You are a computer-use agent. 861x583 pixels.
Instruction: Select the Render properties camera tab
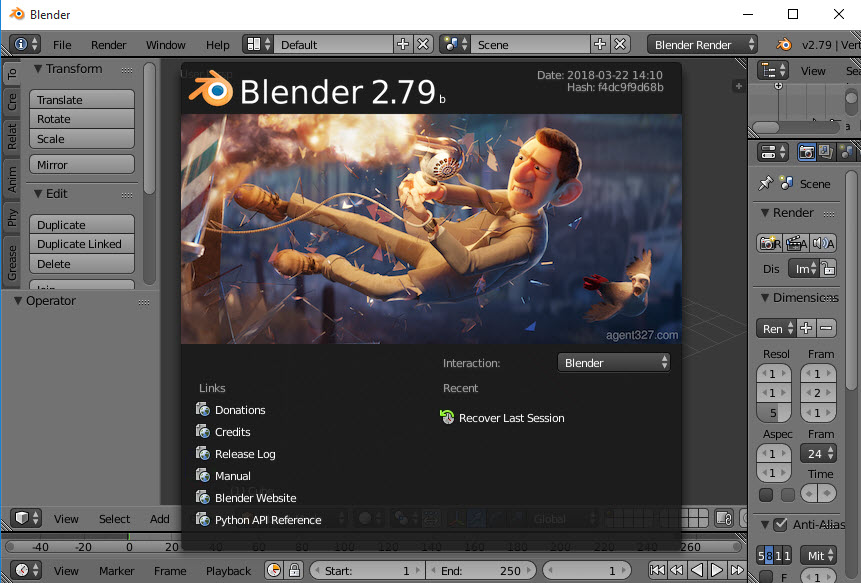coord(806,152)
